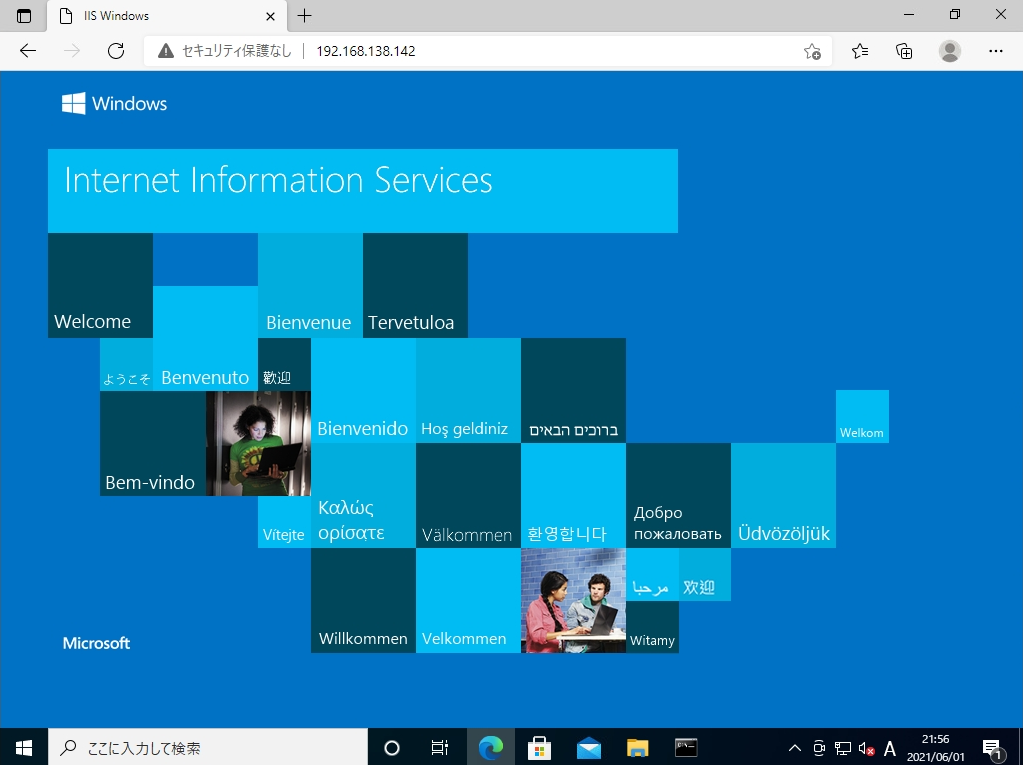Open Cortana from the taskbar

(391, 747)
